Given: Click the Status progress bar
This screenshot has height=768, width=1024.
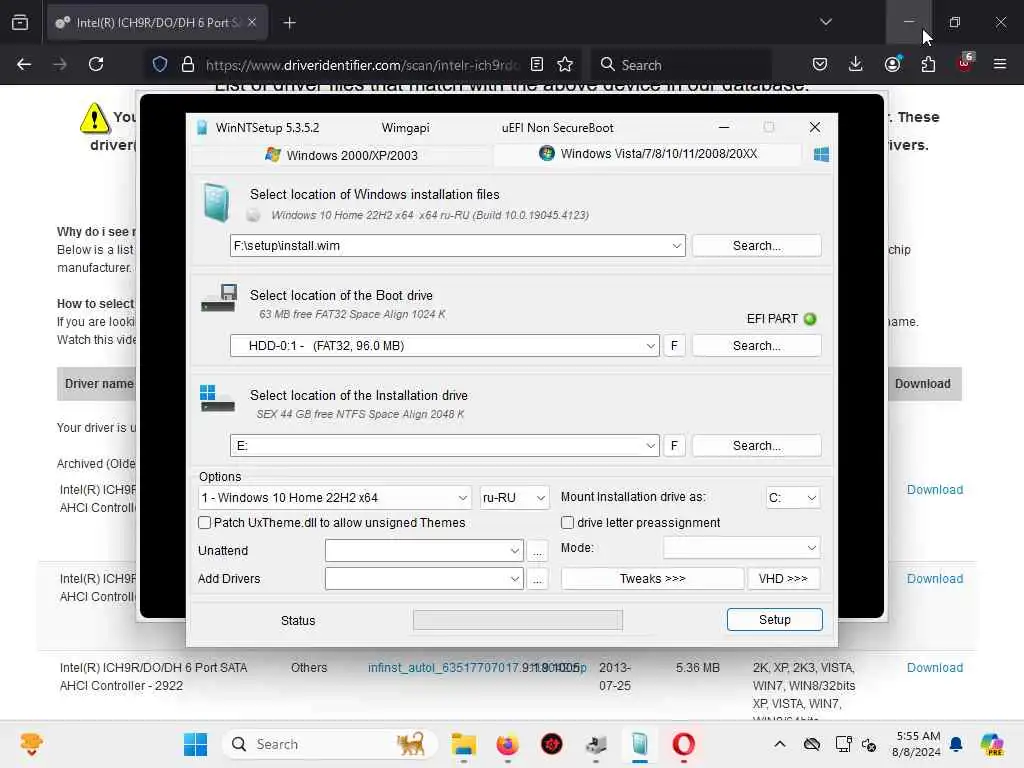Looking at the screenshot, I should (518, 620).
